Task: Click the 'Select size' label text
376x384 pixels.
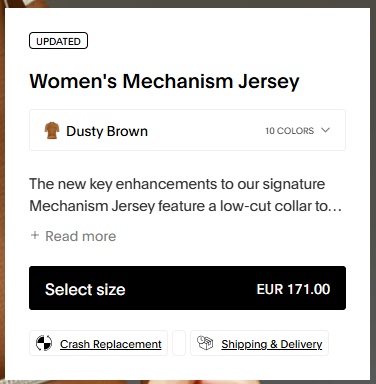Action: [x=85, y=289]
